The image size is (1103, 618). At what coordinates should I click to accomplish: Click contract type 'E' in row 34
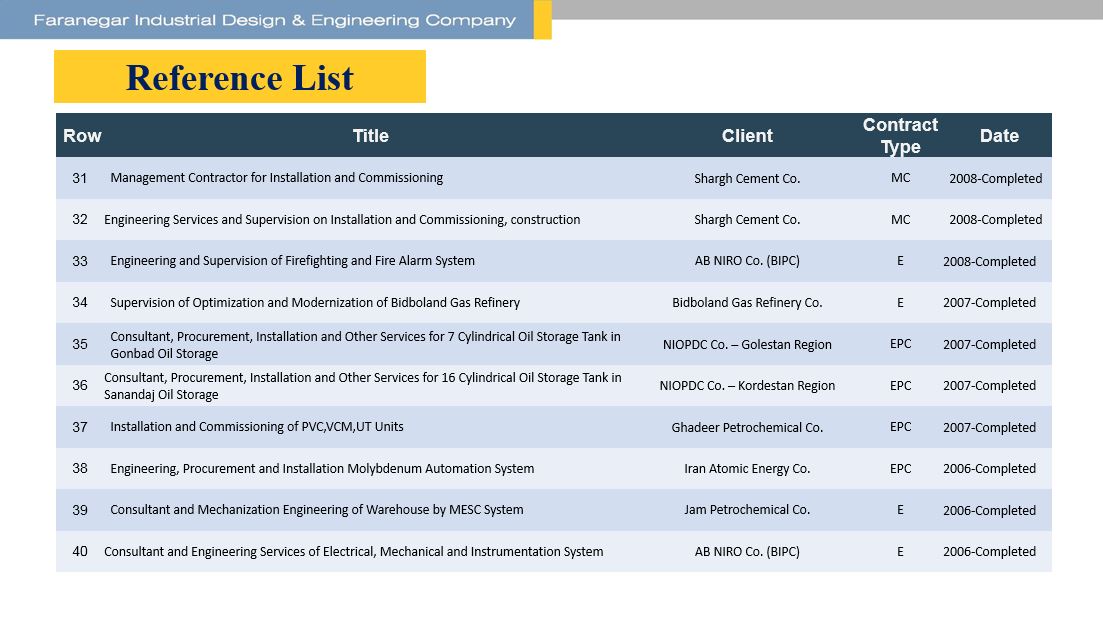click(x=900, y=302)
